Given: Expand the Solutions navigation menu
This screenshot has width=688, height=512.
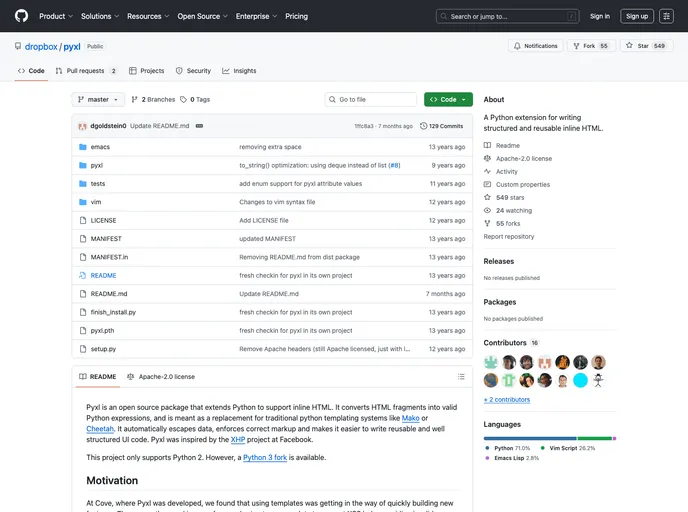Looking at the screenshot, I should [100, 16].
